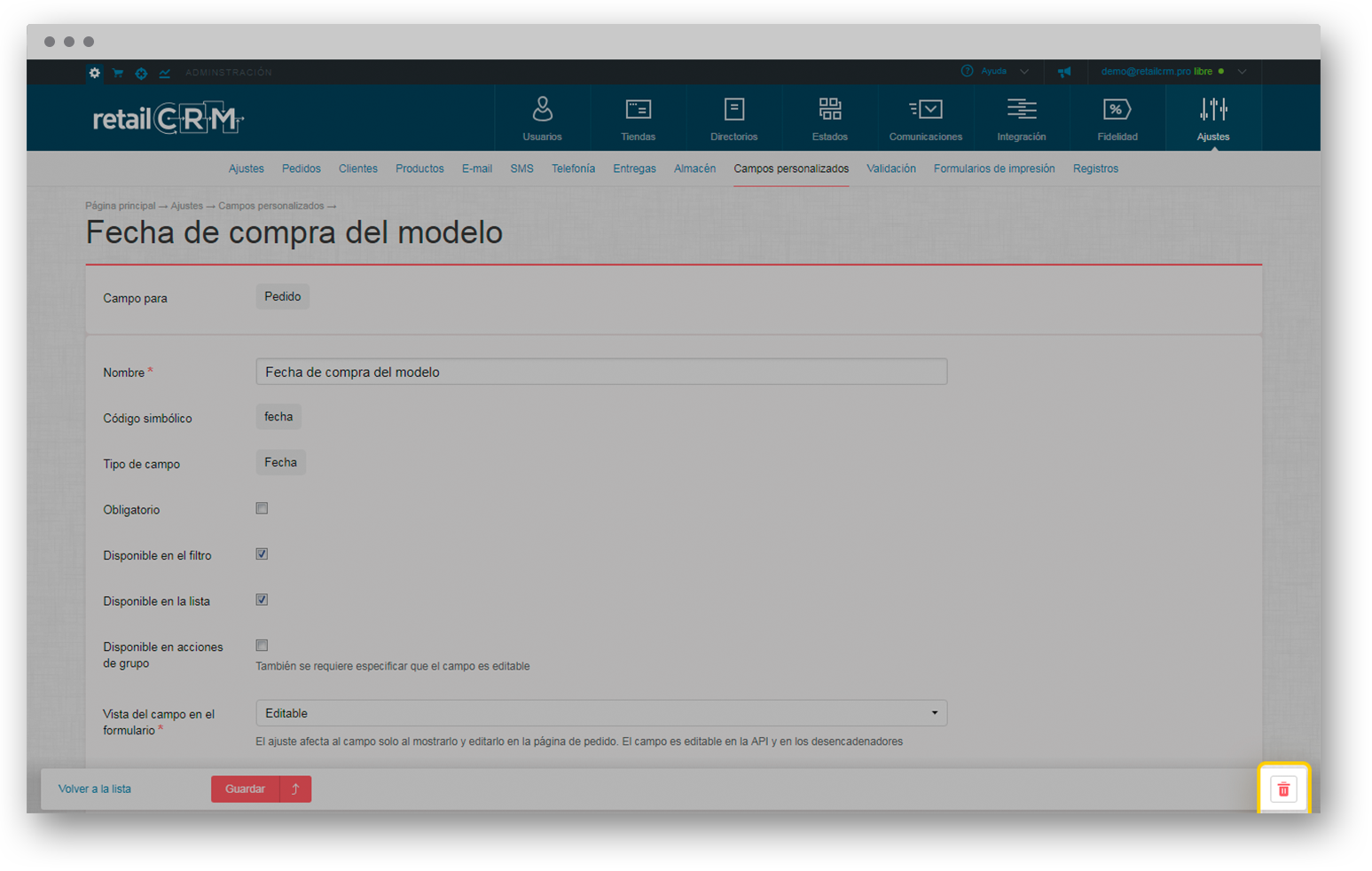Delete the field with trash icon
The height and width of the screenshot is (871, 1372).
point(1283,789)
